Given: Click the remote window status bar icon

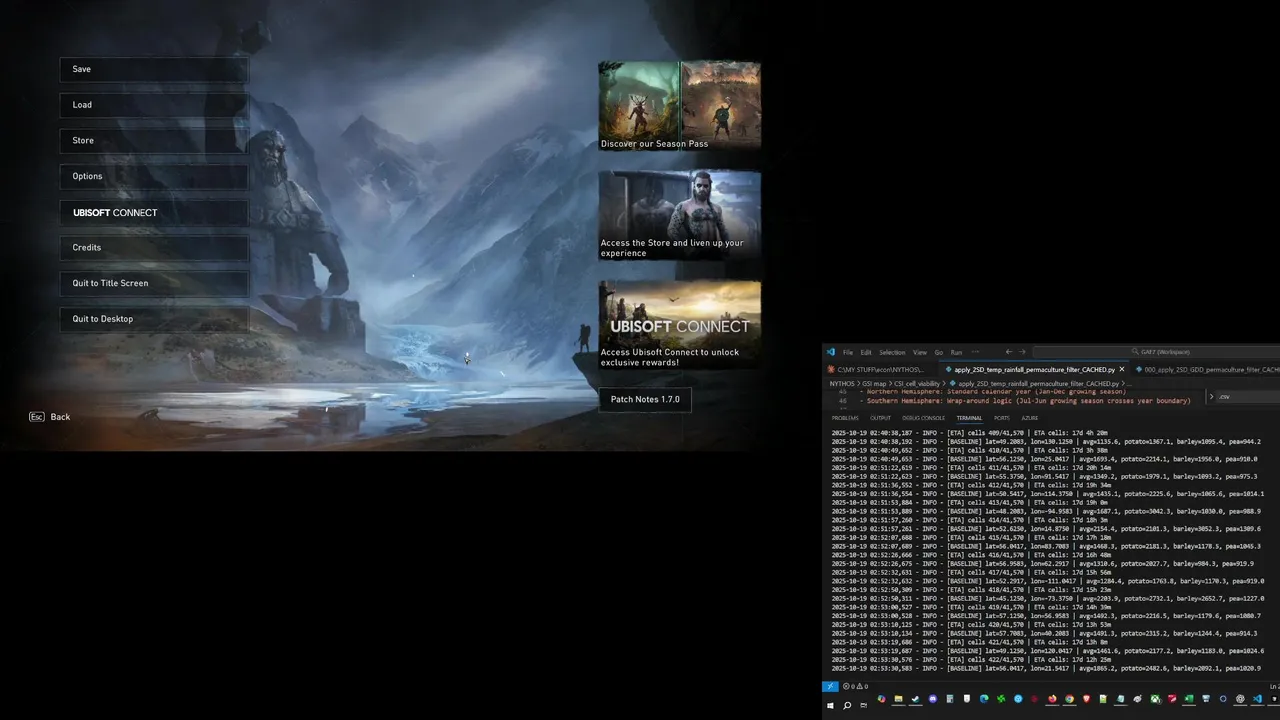Looking at the screenshot, I should tap(830, 686).
